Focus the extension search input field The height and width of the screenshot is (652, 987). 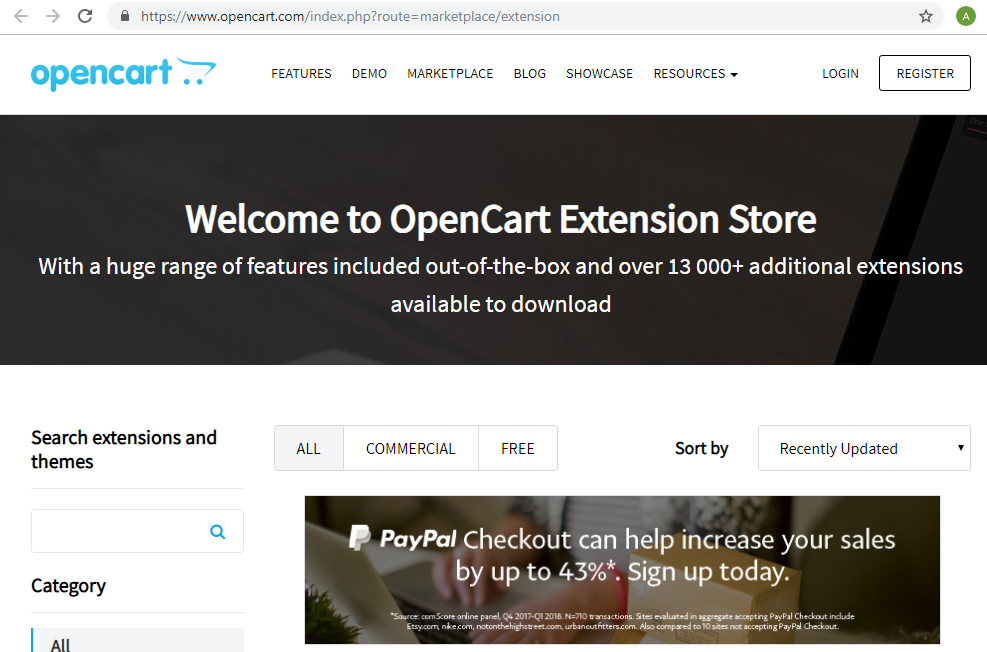pos(137,531)
